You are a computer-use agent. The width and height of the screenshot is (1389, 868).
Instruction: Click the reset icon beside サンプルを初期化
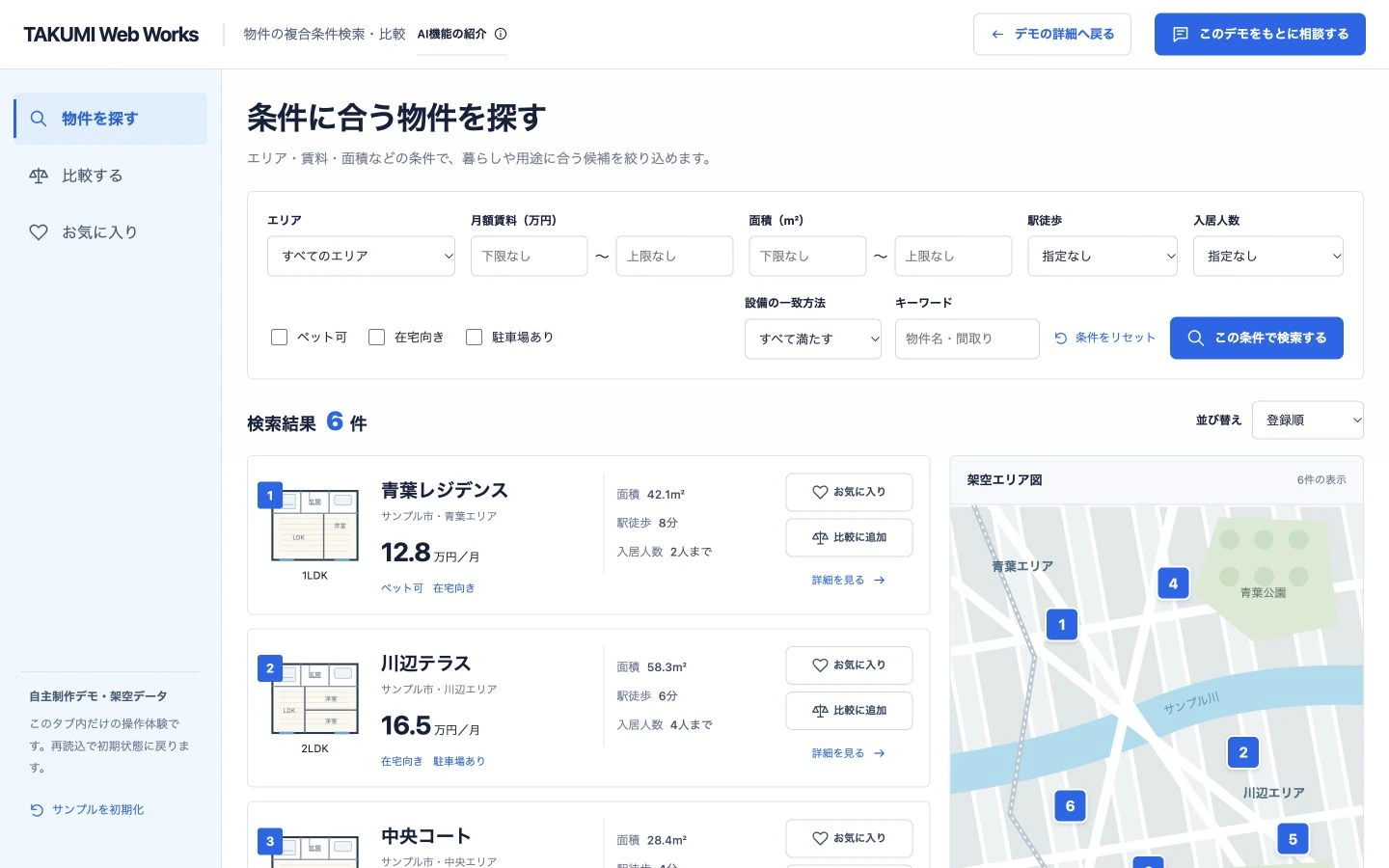(37, 810)
